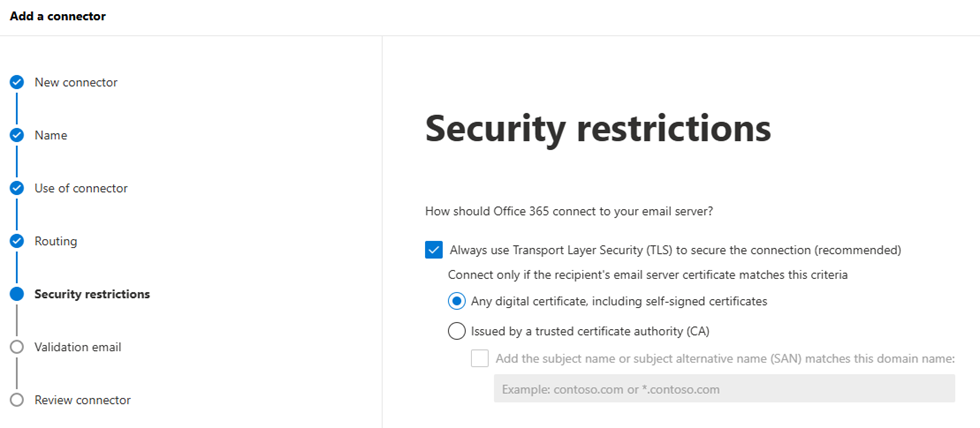Click the Review connector step circle
980x428 pixels.
click(x=16, y=400)
